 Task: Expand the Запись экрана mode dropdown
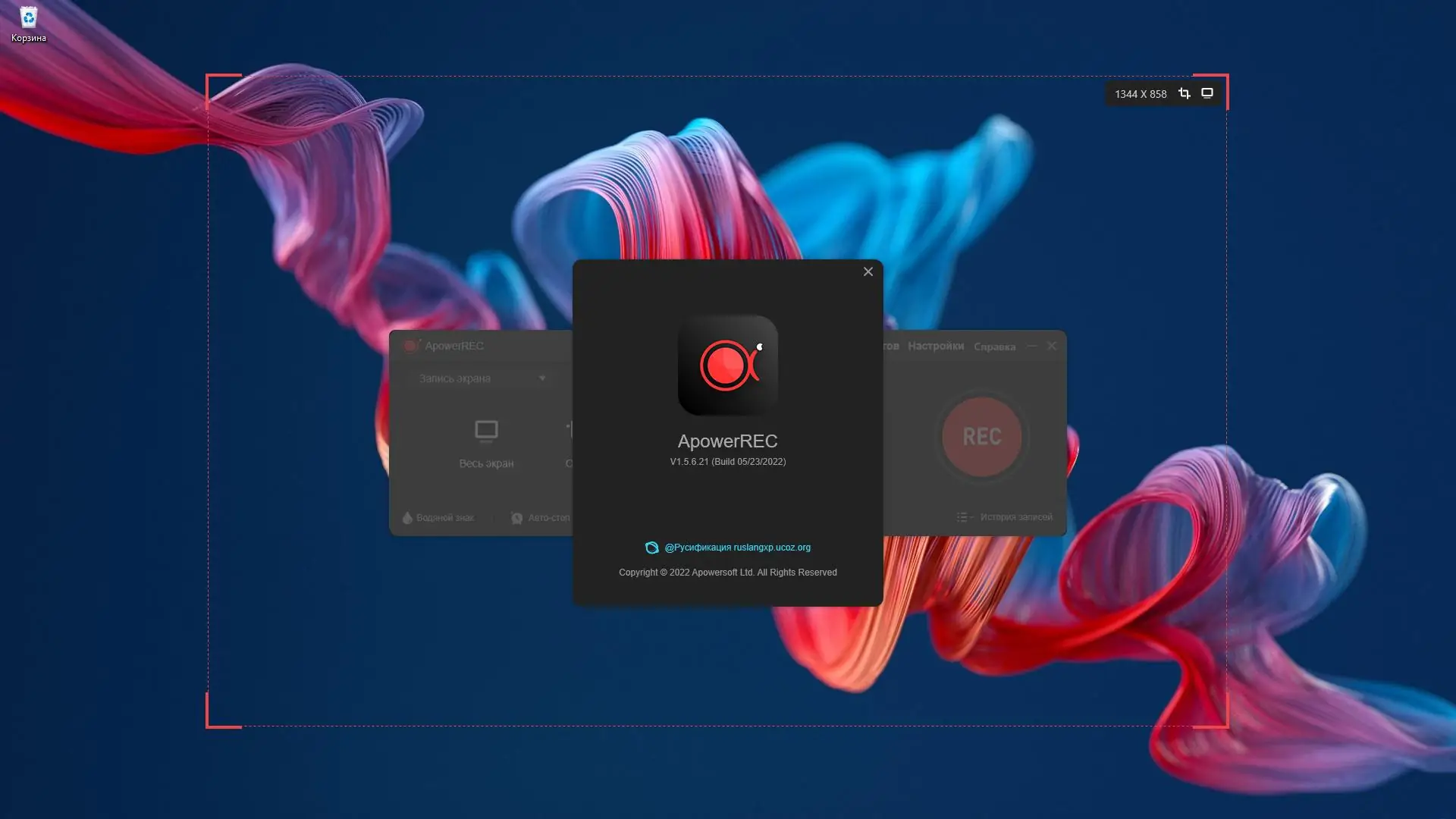pos(541,378)
